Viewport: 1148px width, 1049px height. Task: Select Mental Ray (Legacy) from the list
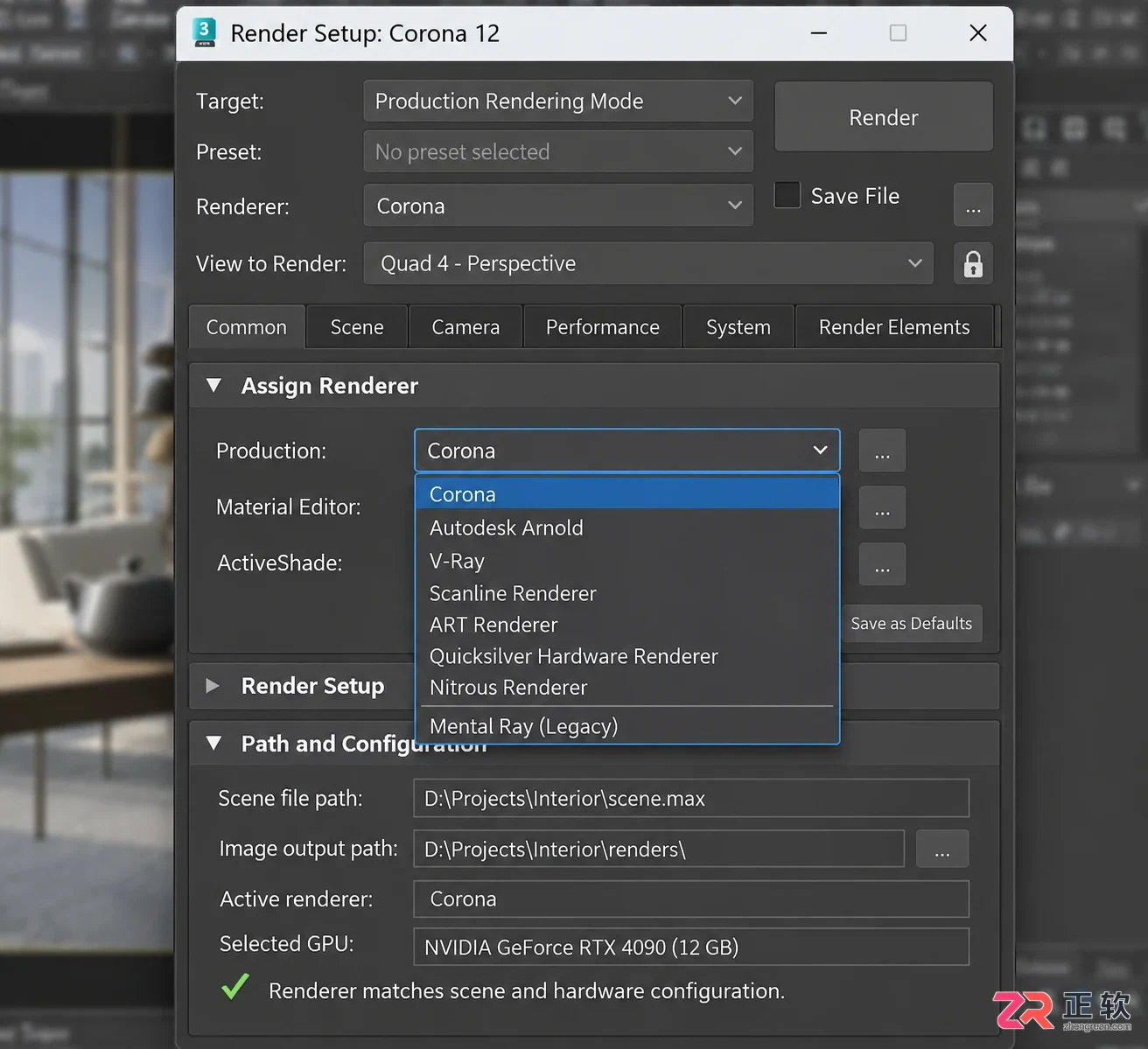[627, 726]
